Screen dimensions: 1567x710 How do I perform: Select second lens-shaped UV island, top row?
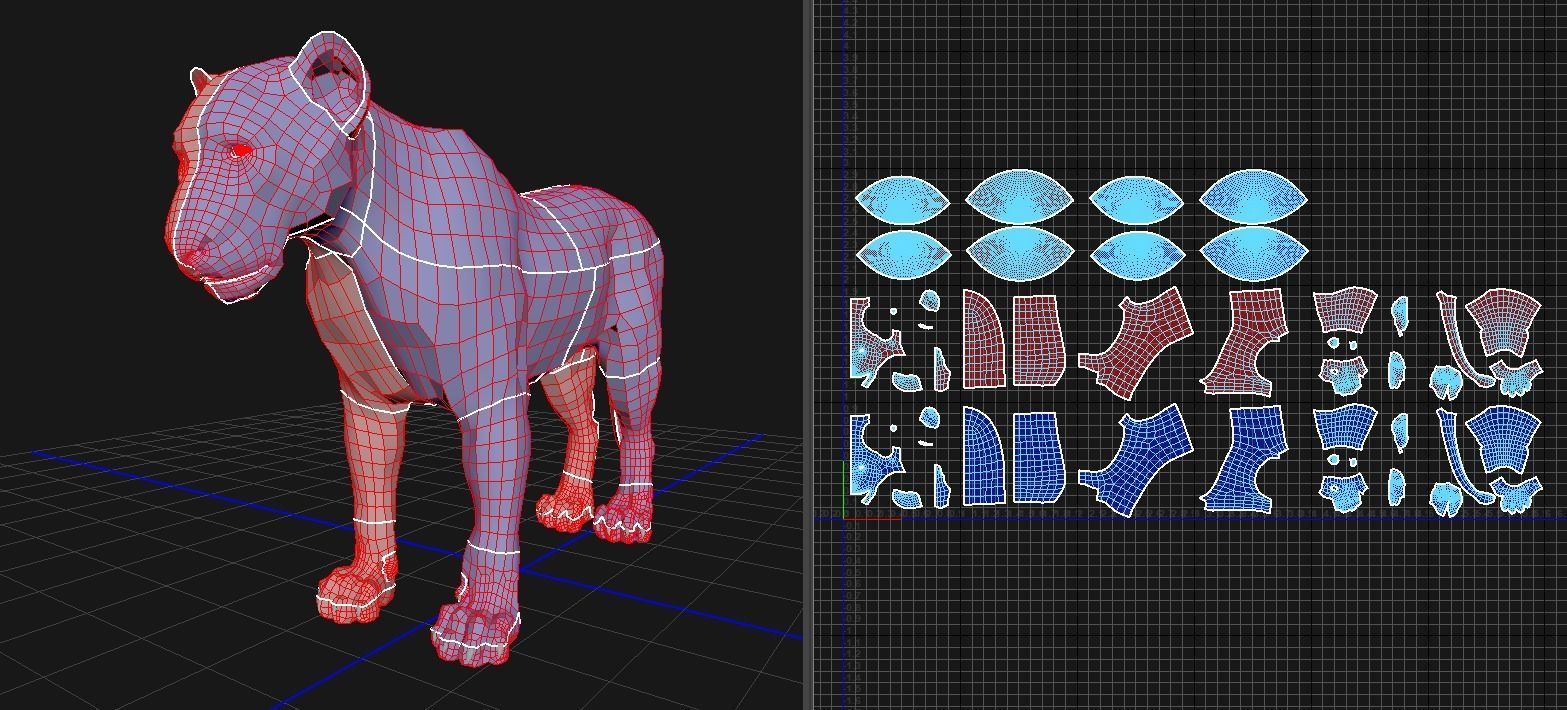click(x=1019, y=197)
